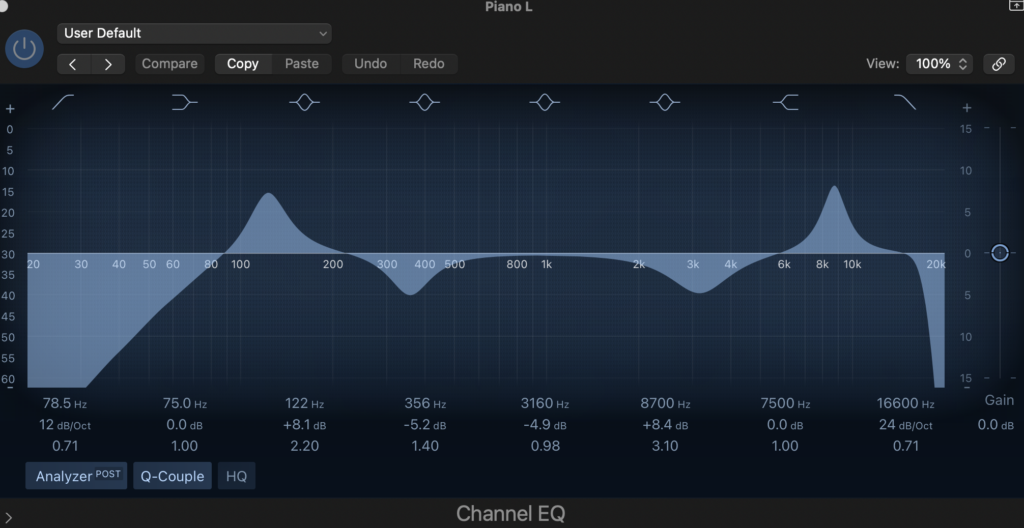Disable the Q-Couple option
The width and height of the screenshot is (1024, 528).
(172, 476)
